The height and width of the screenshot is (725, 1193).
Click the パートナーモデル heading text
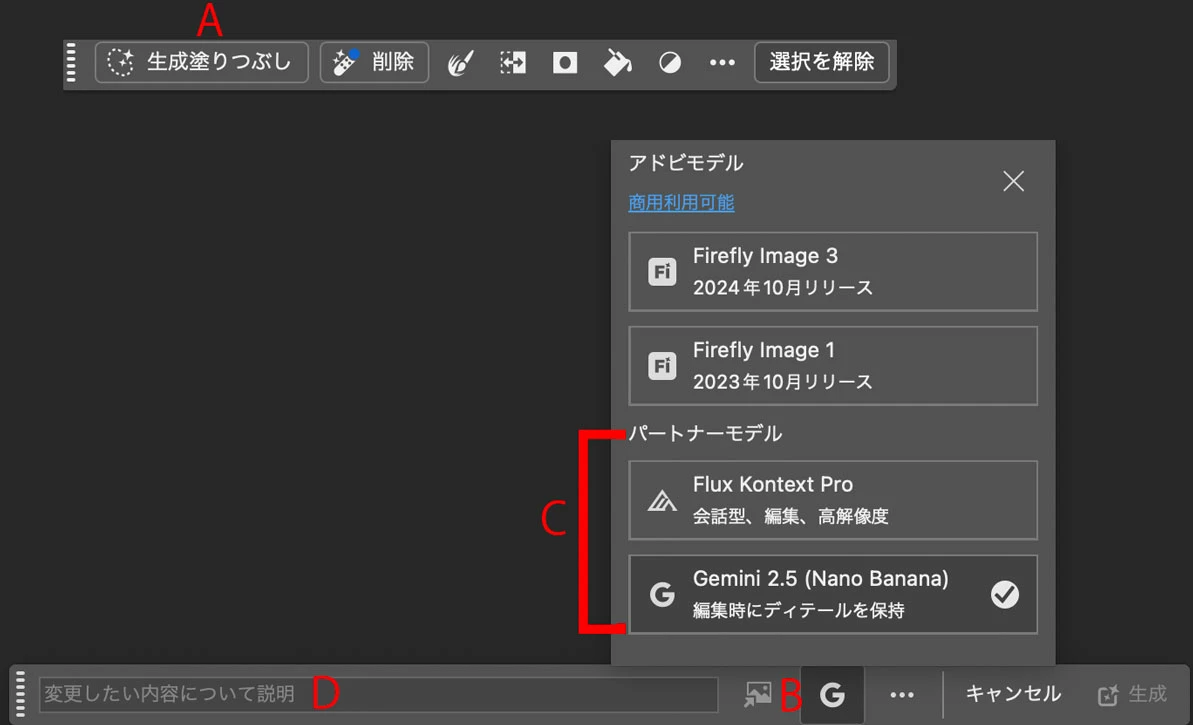705,434
